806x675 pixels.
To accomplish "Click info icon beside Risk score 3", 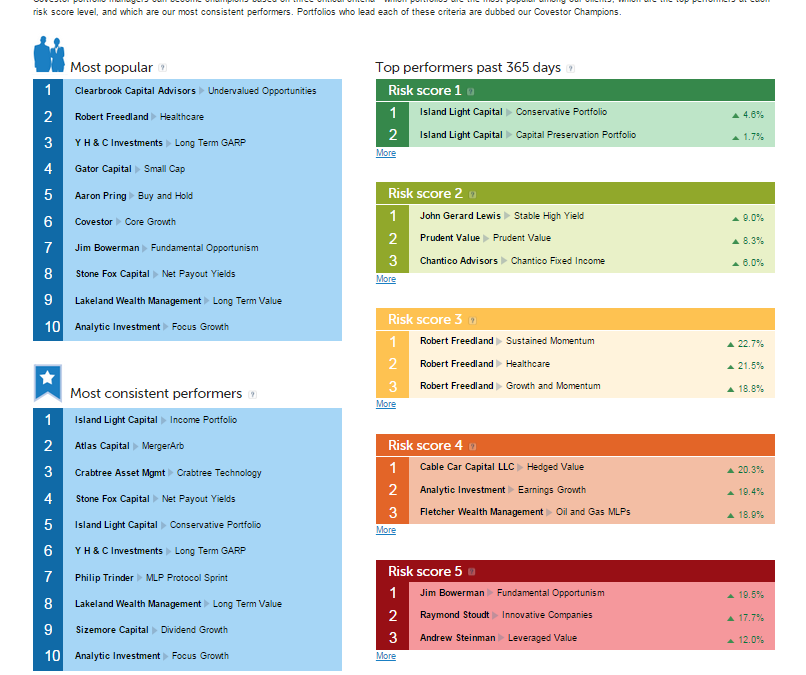I will 473,320.
